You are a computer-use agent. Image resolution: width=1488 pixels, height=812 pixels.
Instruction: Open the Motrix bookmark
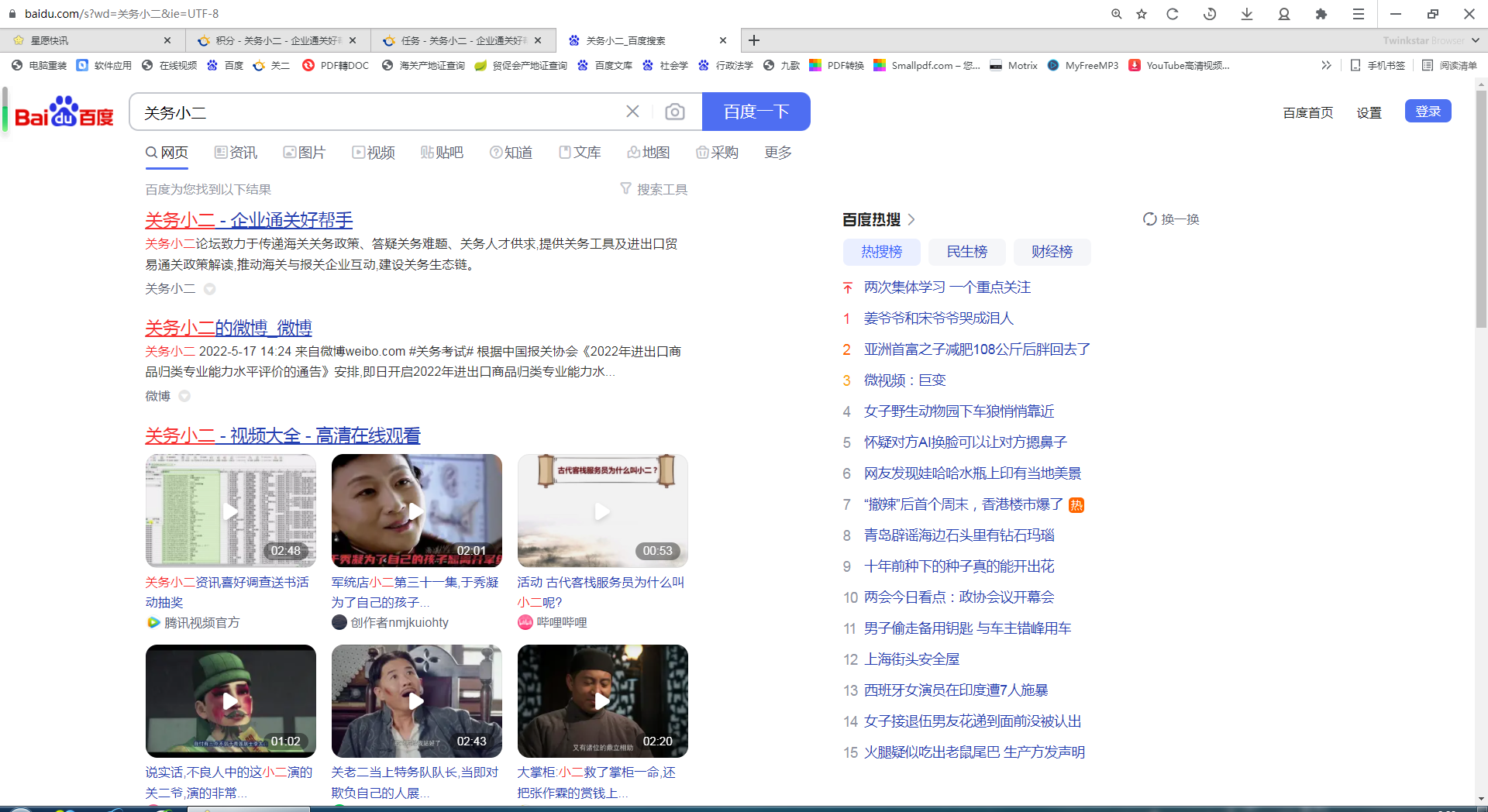coord(1014,65)
